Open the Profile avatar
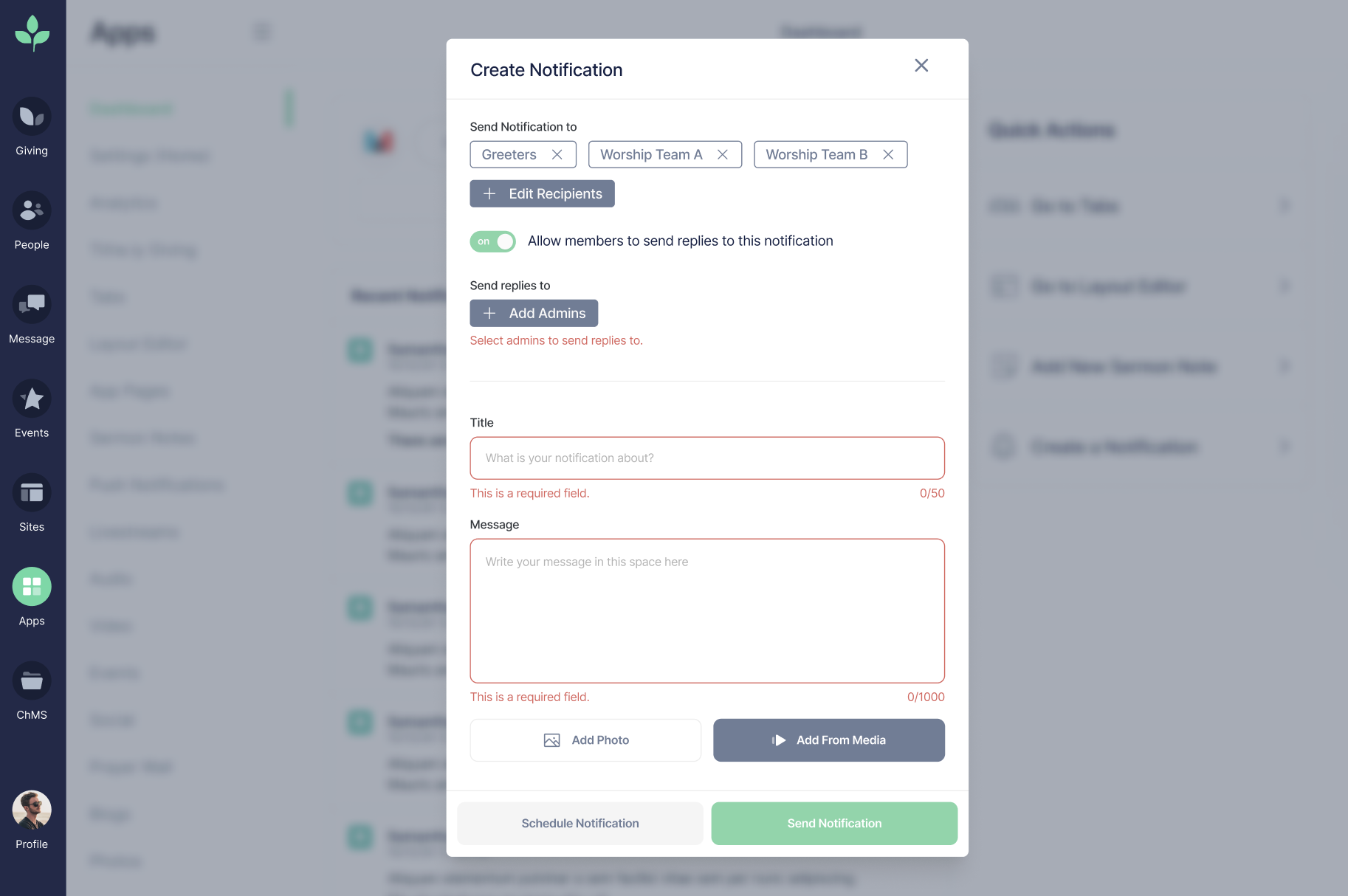Image resolution: width=1348 pixels, height=896 pixels. tap(32, 810)
